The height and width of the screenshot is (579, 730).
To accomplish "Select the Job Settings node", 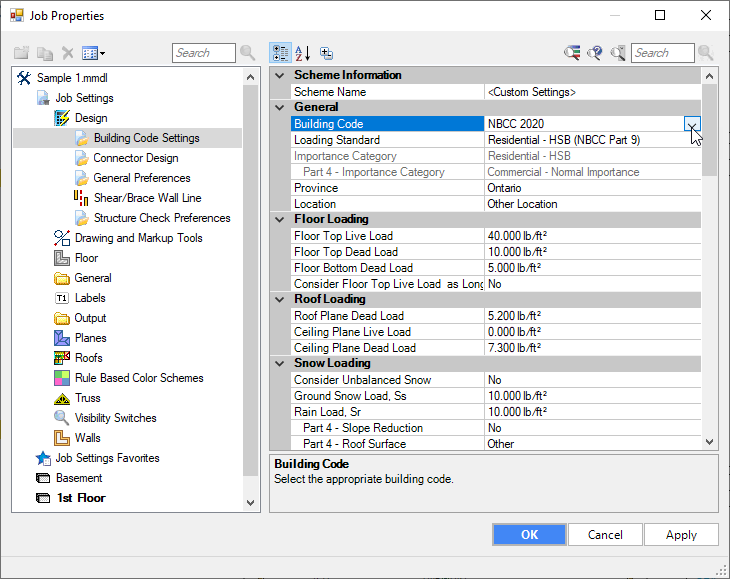I will [84, 98].
